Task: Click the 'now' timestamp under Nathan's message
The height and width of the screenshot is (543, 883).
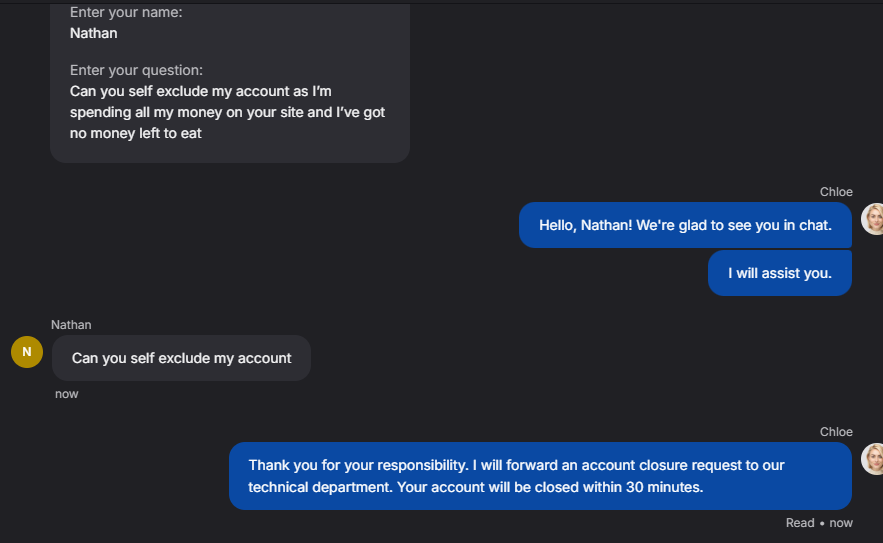Action: 67,394
